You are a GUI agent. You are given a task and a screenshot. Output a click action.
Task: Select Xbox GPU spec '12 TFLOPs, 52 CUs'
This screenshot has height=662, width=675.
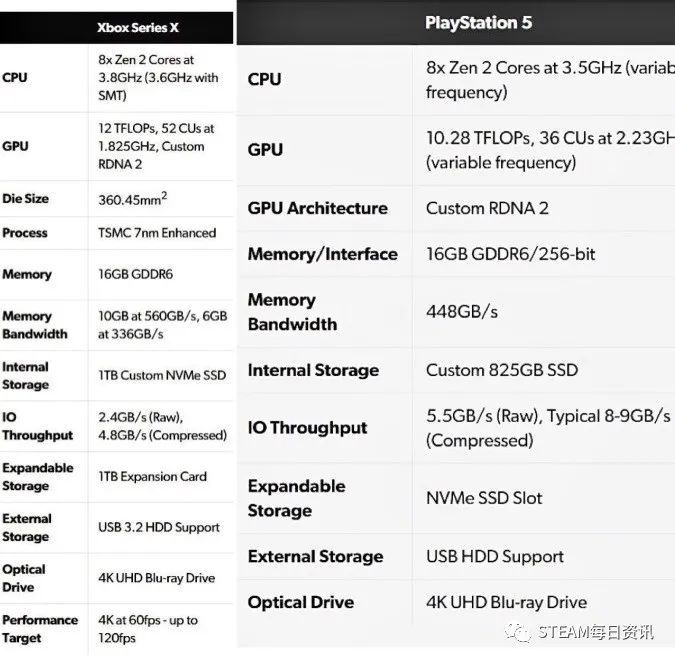tap(156, 146)
